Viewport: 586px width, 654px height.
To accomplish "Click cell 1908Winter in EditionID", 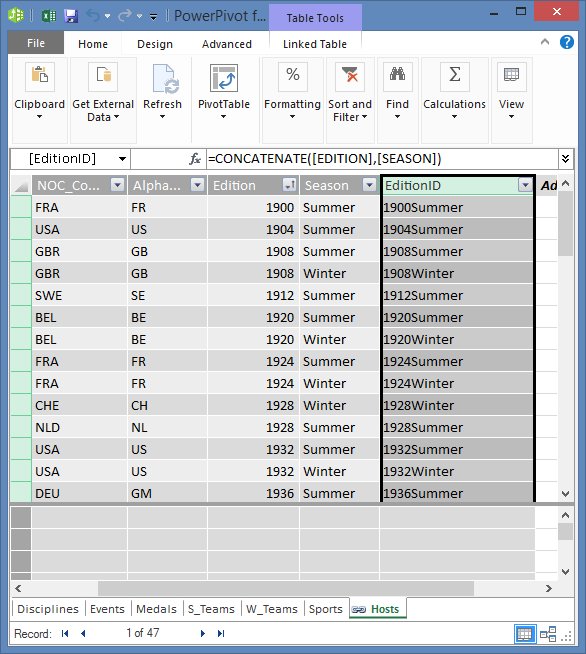I will [458, 273].
